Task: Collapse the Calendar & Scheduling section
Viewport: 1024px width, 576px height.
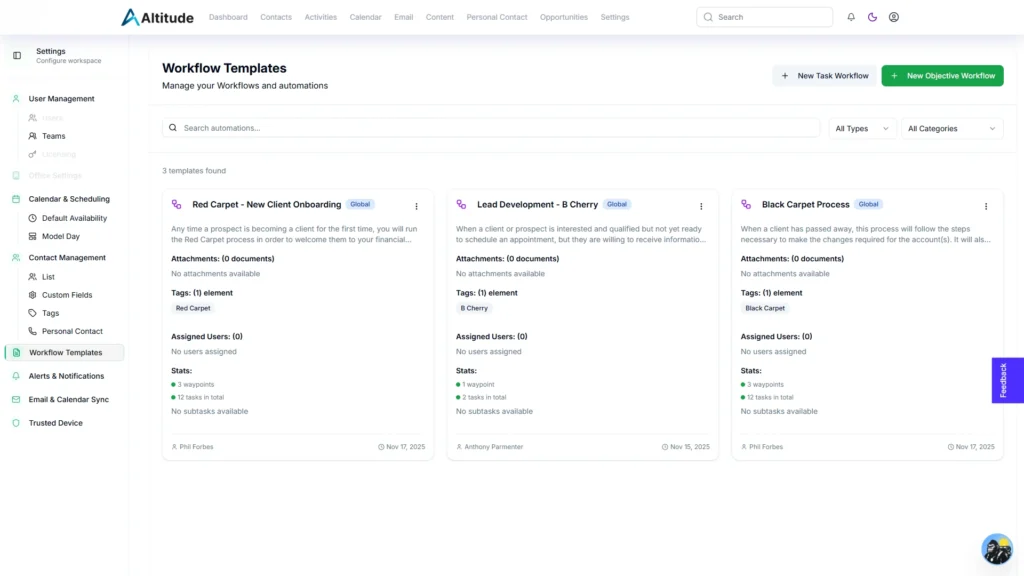Action: [x=68, y=199]
